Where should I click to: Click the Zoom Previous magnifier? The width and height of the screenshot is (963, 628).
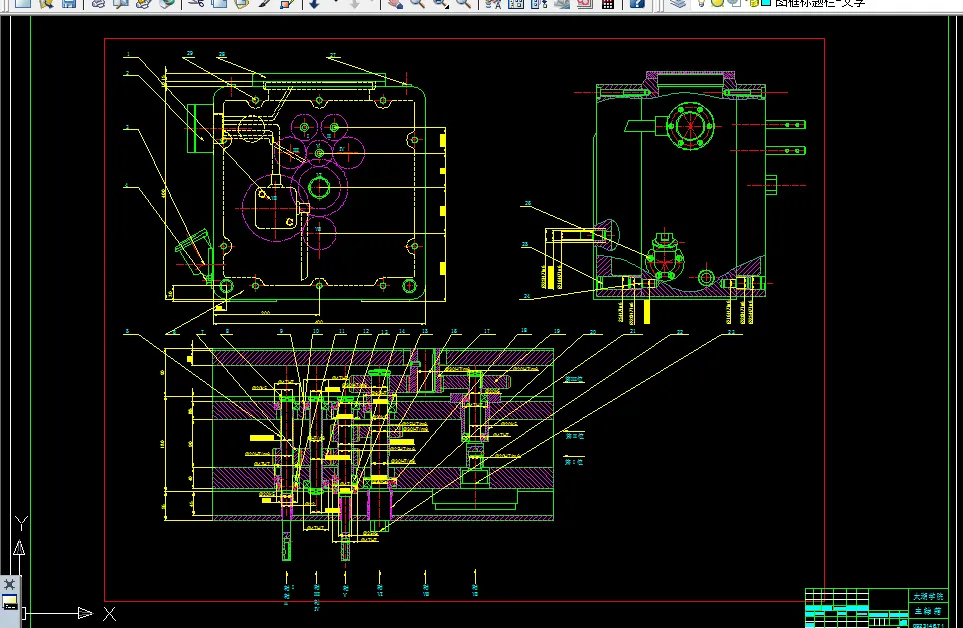pos(464,3)
